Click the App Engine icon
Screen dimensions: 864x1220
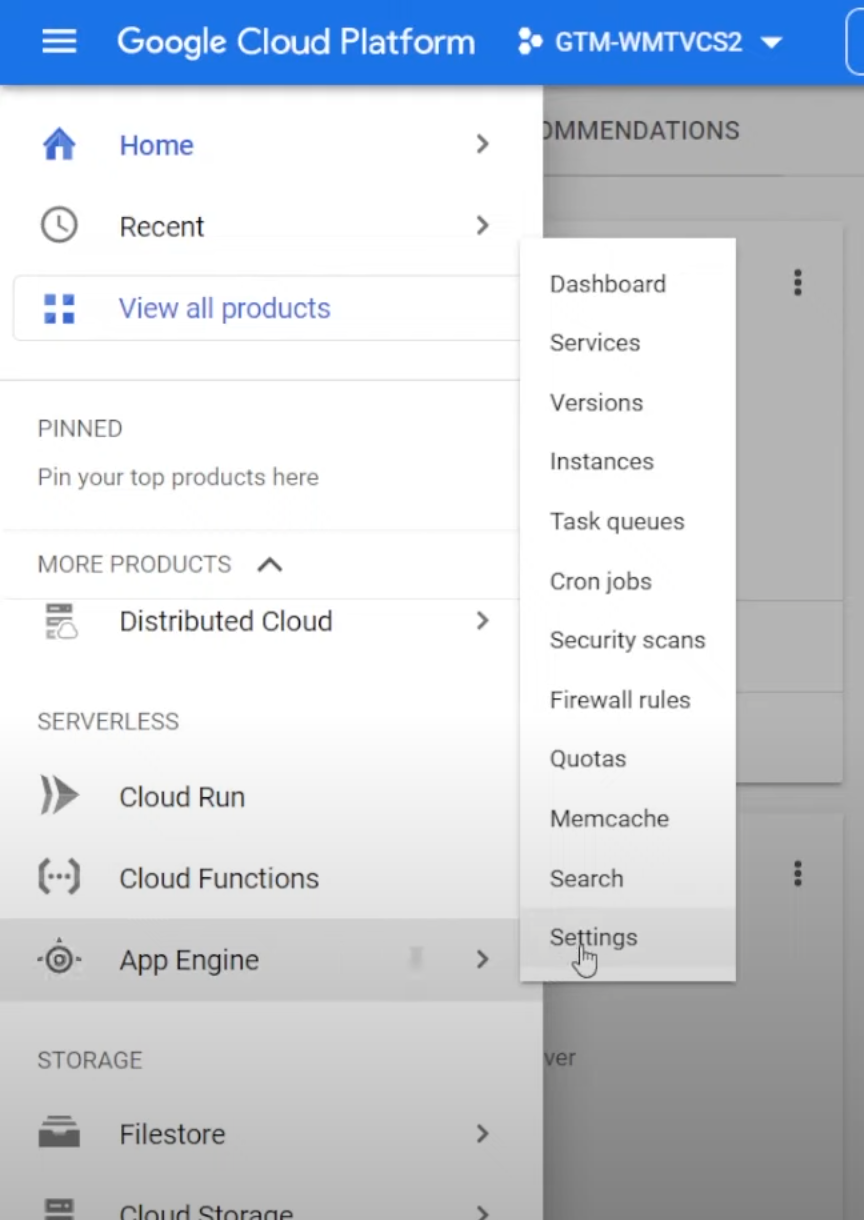coord(59,960)
